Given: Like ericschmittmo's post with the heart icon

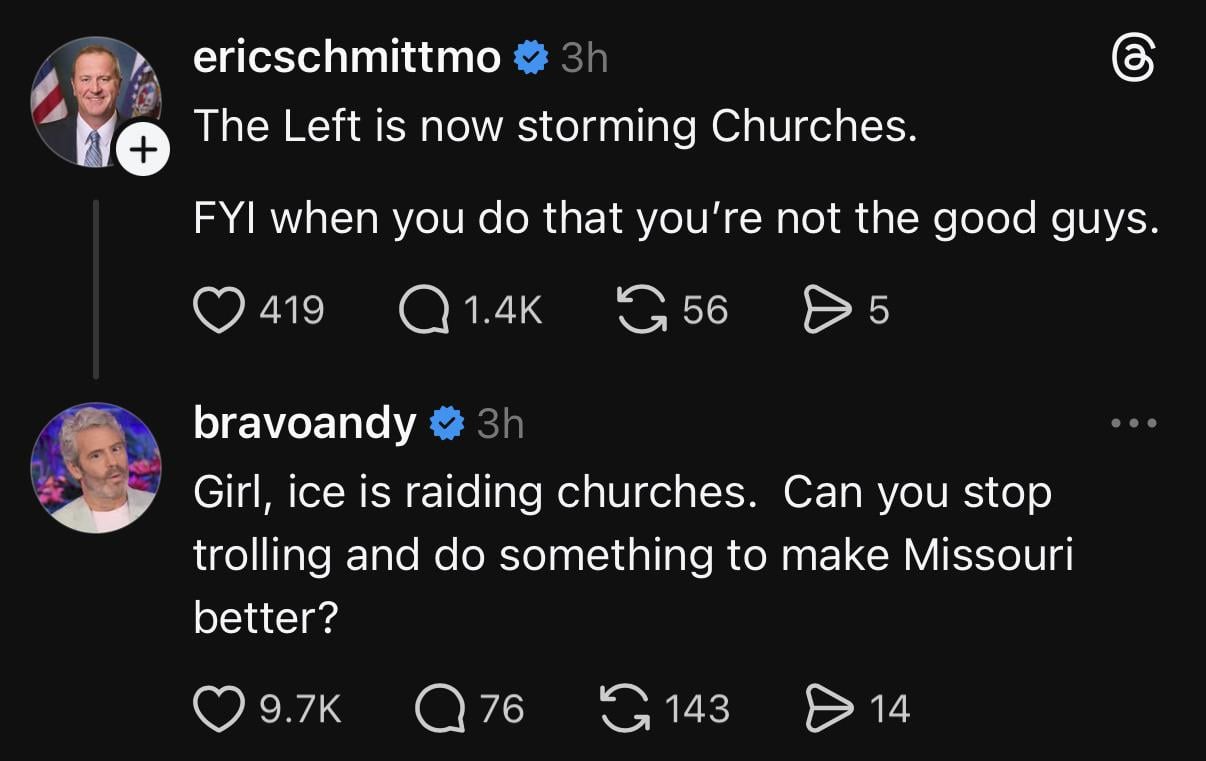Looking at the screenshot, I should 216,310.
